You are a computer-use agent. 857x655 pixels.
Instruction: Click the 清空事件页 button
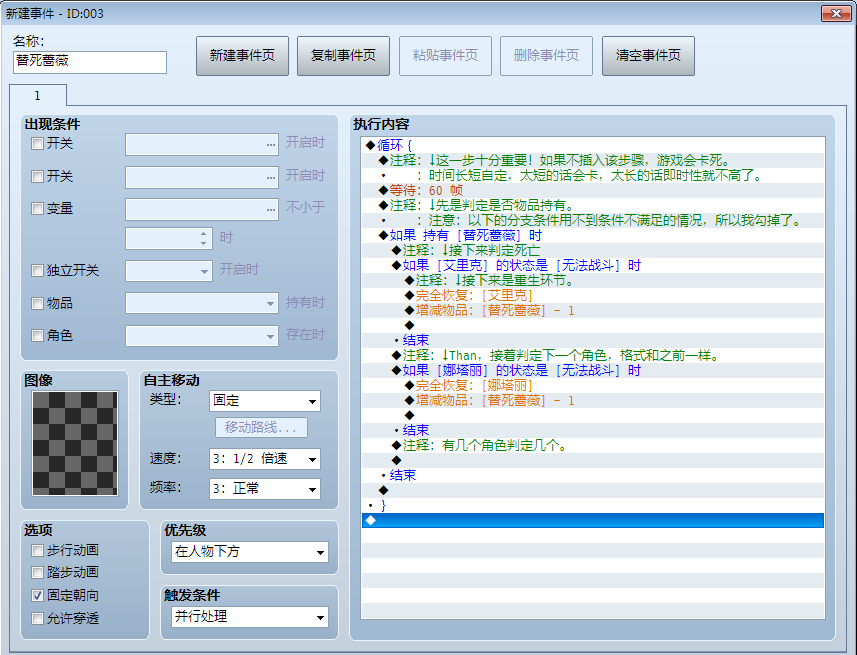click(x=648, y=56)
